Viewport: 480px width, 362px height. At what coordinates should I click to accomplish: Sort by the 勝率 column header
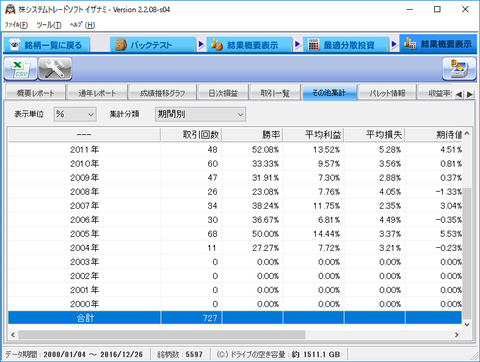tap(252, 135)
